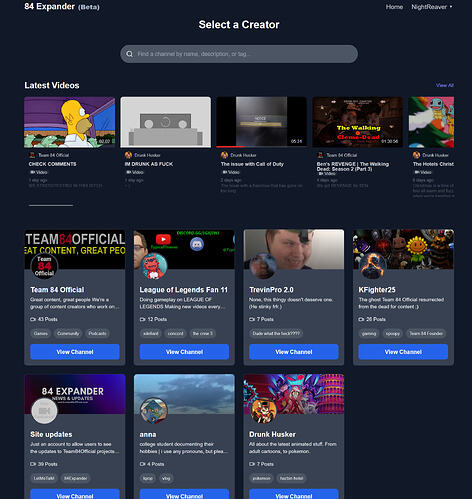Select the Team 84 Founder tag
Screen dimensions: 472x499
(x=426, y=333)
